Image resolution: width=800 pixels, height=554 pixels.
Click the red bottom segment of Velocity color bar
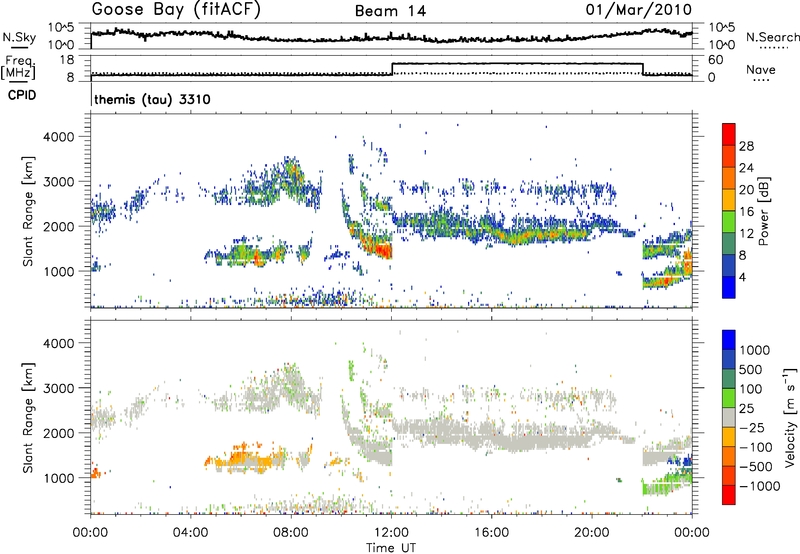pos(729,495)
